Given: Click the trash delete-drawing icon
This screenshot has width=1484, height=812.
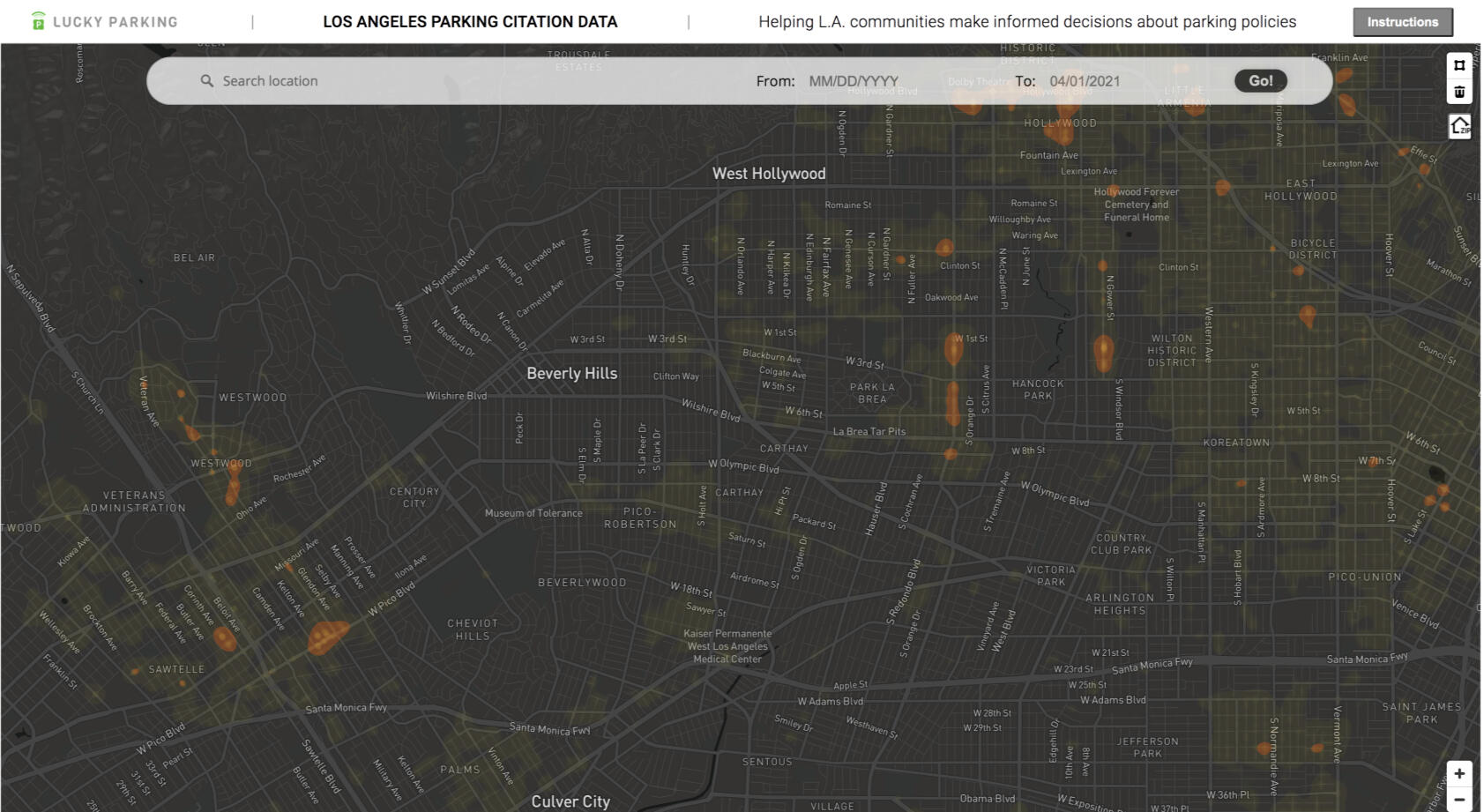Looking at the screenshot, I should [1459, 92].
